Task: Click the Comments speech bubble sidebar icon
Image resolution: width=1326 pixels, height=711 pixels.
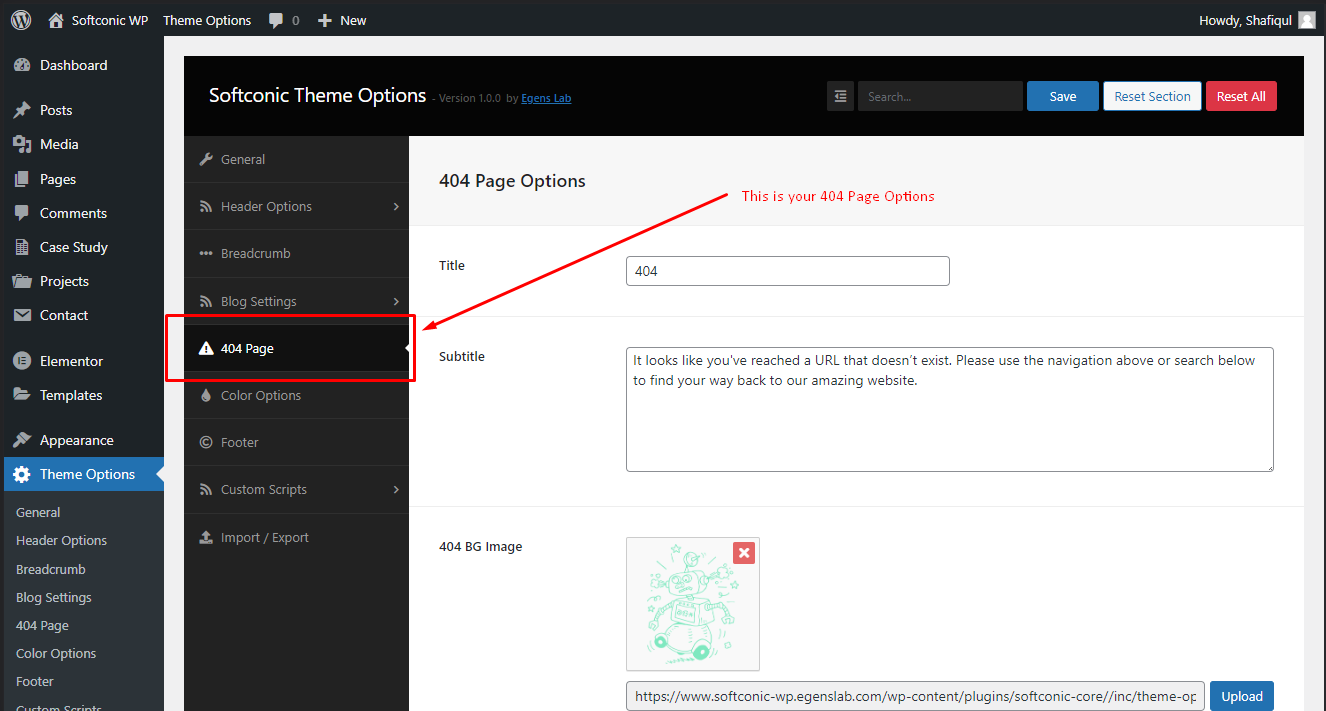Action: click(22, 213)
